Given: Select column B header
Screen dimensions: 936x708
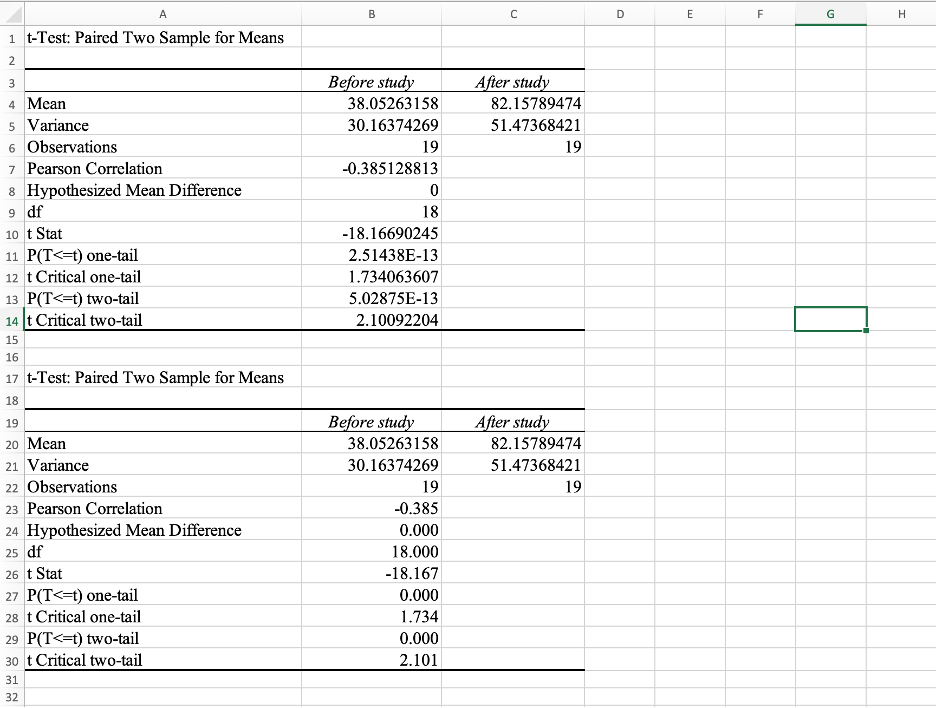Looking at the screenshot, I should point(371,13).
